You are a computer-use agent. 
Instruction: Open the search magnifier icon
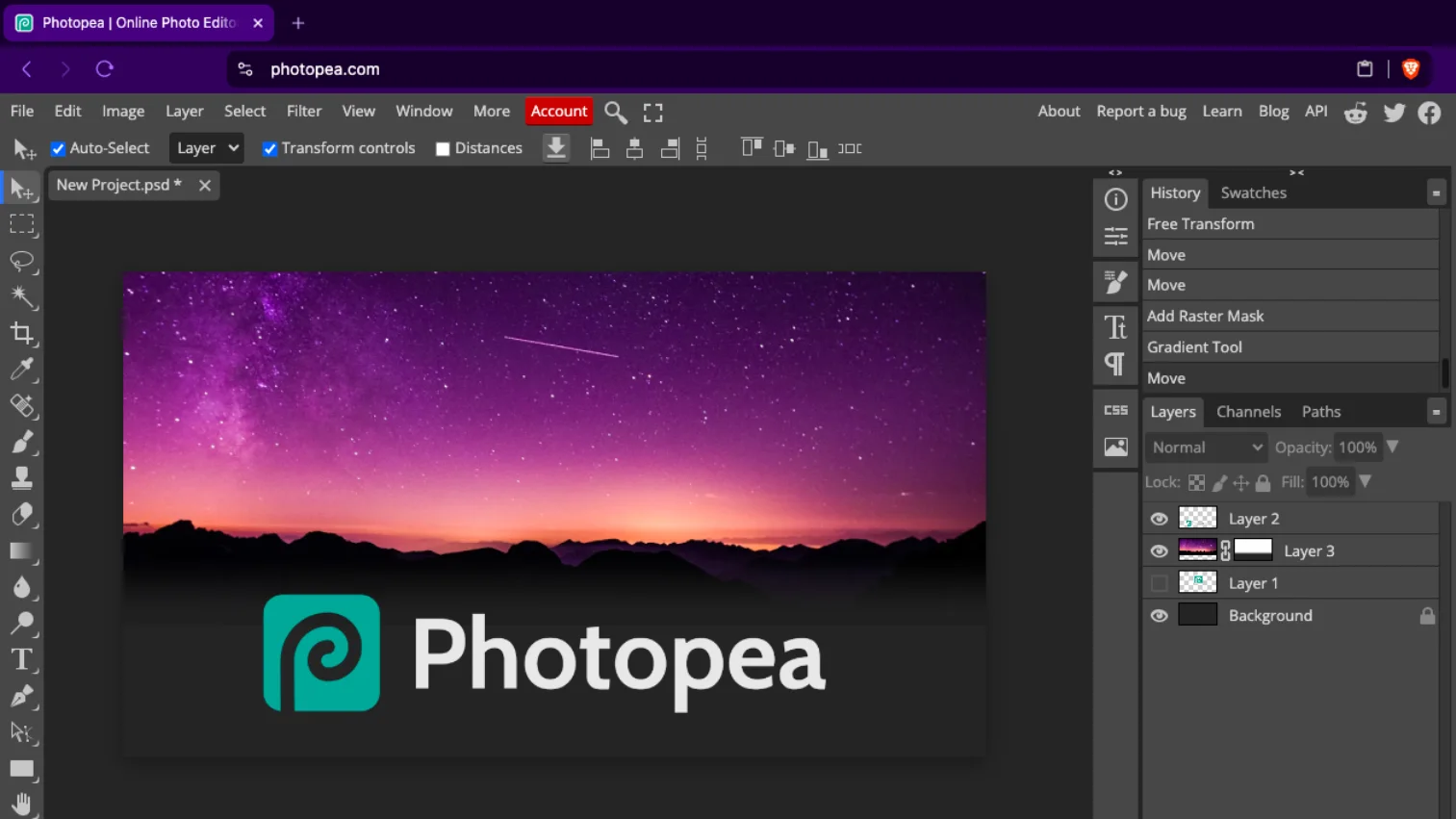pyautogui.click(x=616, y=113)
